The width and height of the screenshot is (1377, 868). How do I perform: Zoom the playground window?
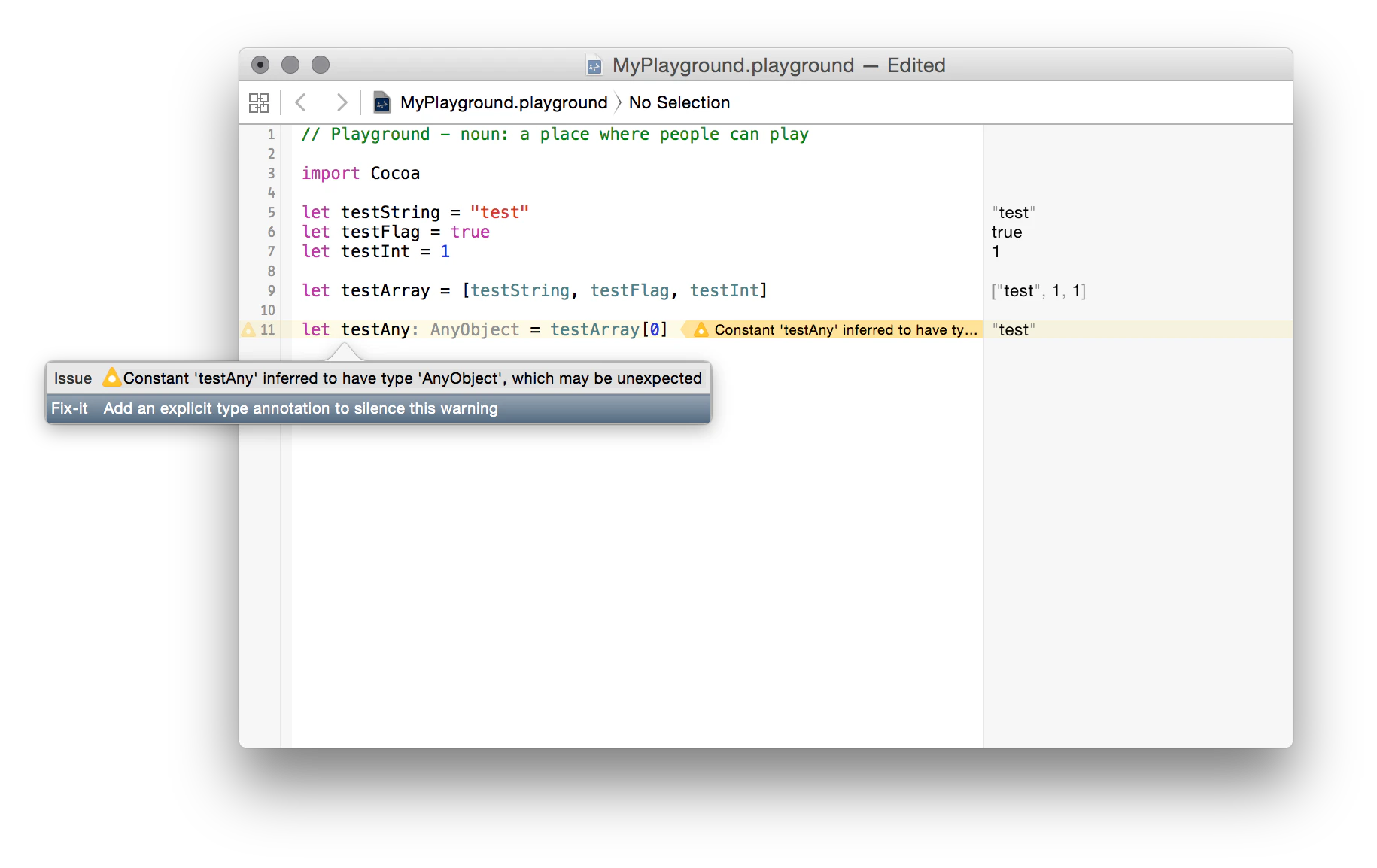(321, 65)
